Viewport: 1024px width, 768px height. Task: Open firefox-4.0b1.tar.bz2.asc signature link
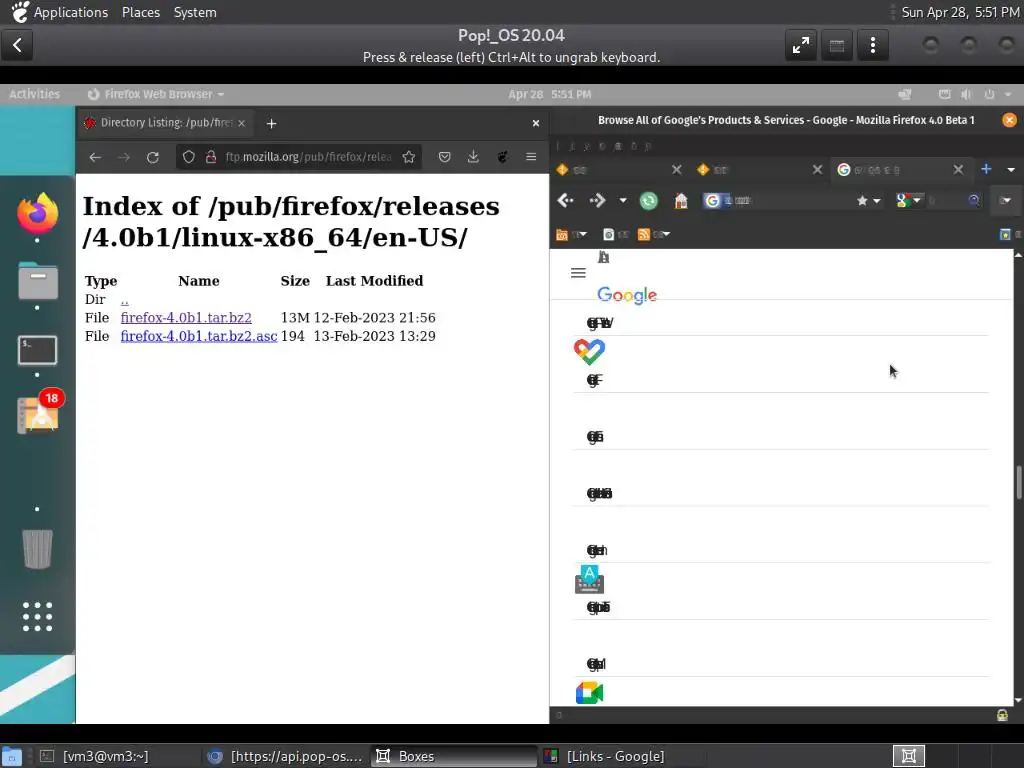(199, 336)
